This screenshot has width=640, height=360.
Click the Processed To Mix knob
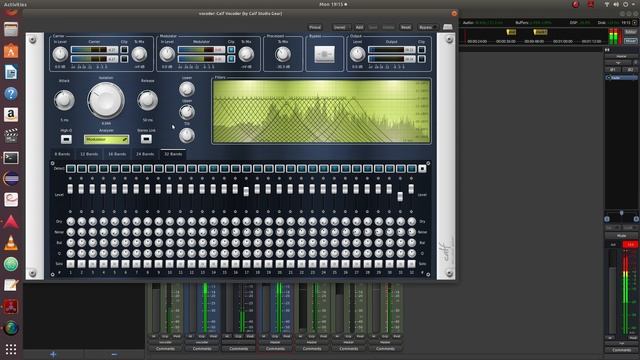pos(283,54)
